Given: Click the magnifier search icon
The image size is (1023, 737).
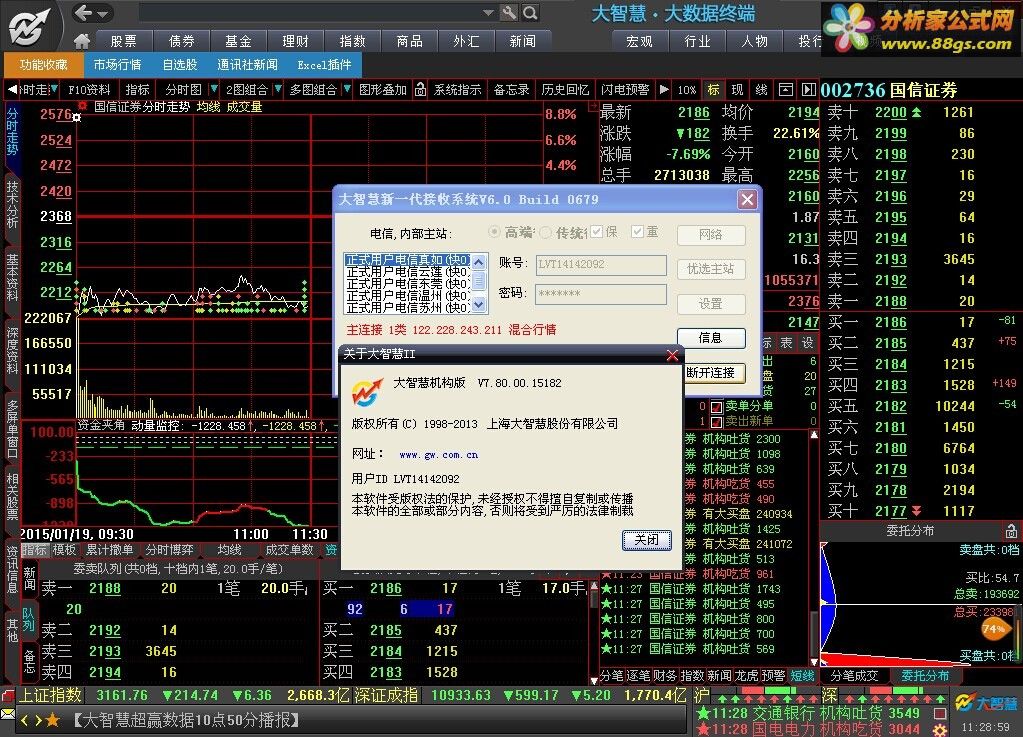Looking at the screenshot, I should click(x=530, y=12).
